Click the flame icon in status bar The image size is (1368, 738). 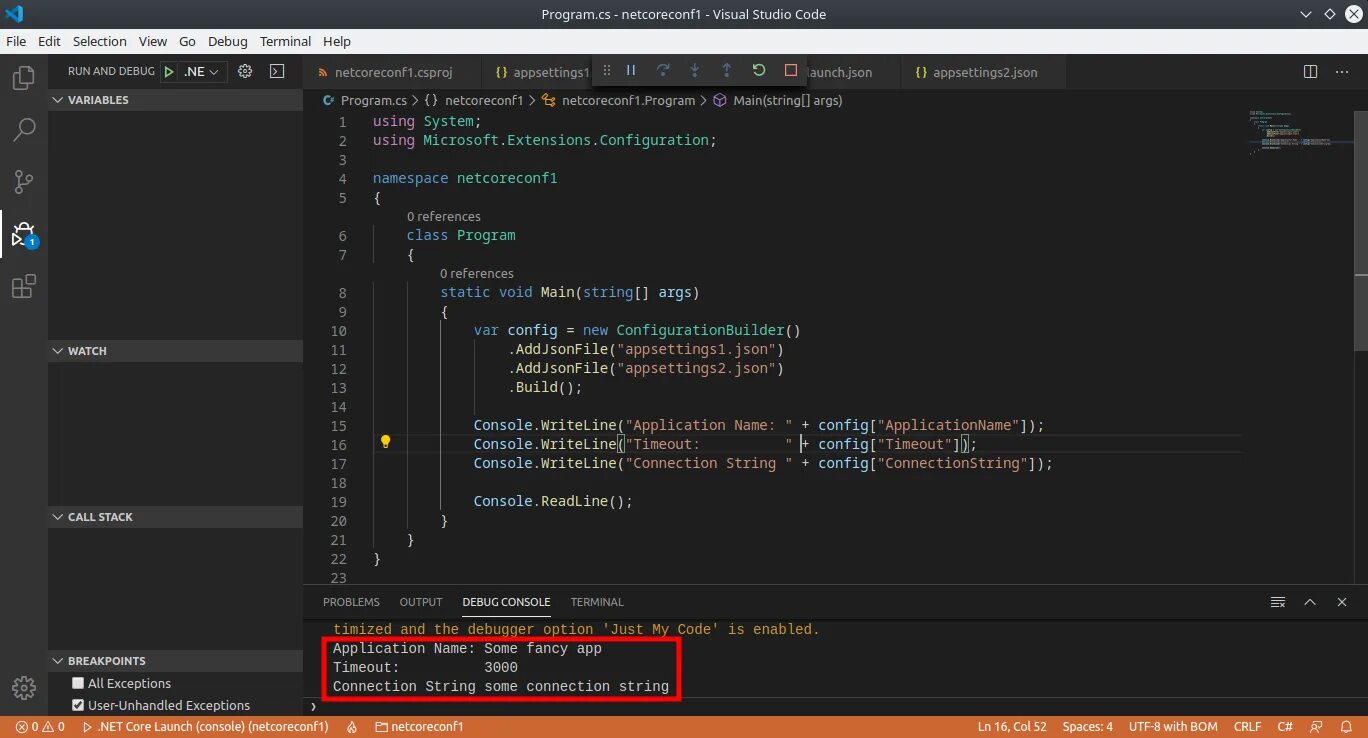click(x=352, y=727)
